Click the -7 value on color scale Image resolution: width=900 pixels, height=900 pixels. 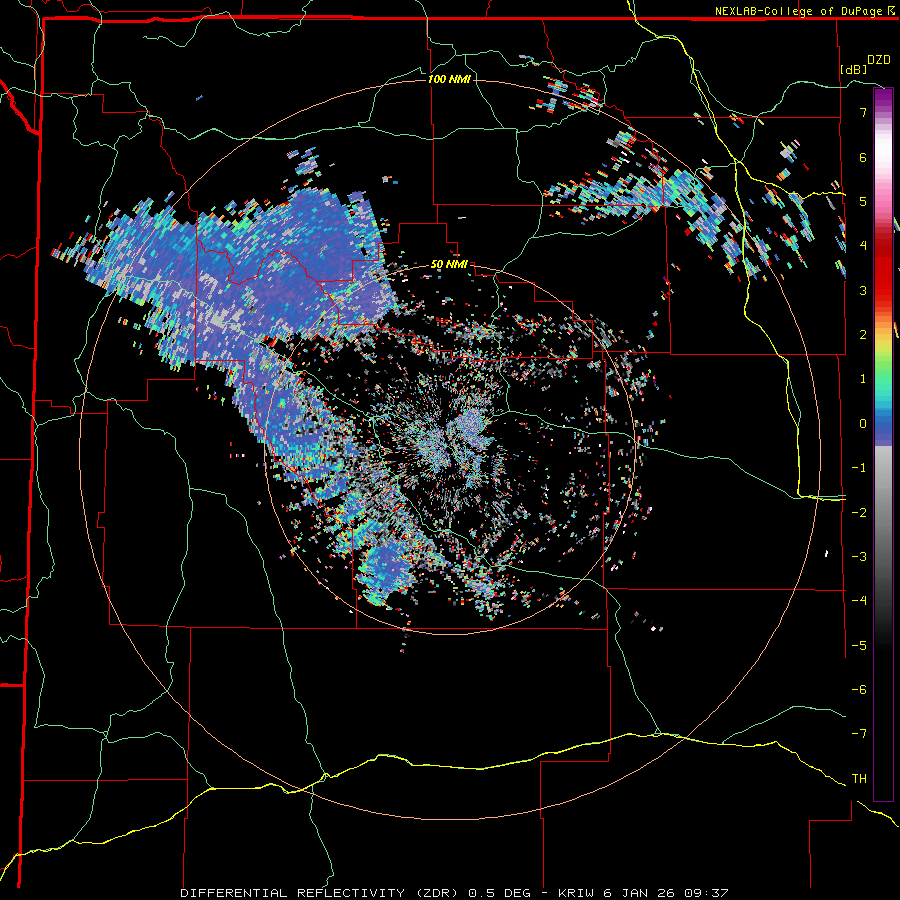[859, 734]
